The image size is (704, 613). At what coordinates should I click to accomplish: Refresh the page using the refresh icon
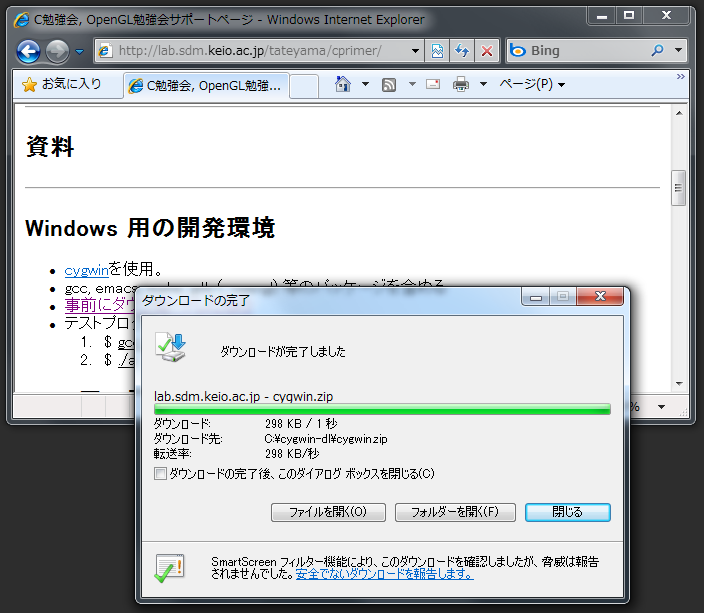(x=462, y=51)
